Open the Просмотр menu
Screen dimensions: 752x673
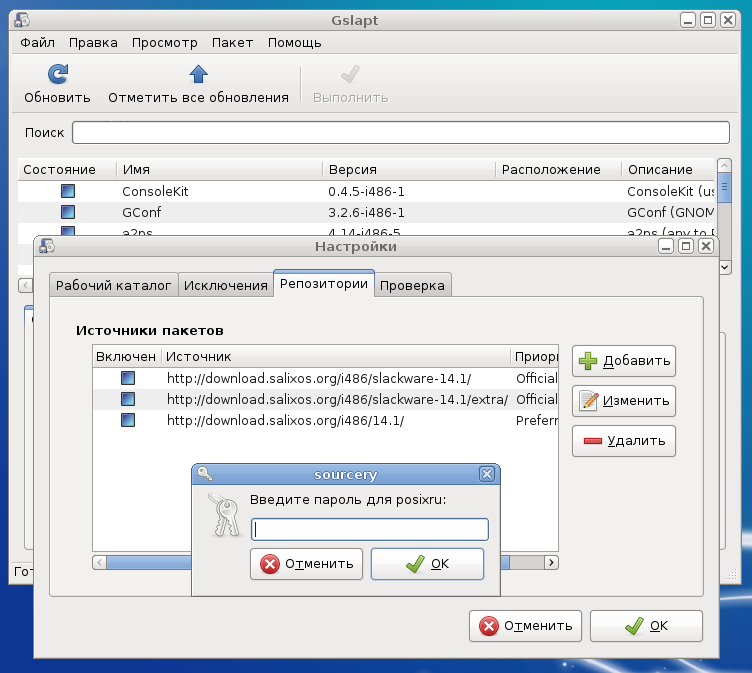tap(164, 43)
